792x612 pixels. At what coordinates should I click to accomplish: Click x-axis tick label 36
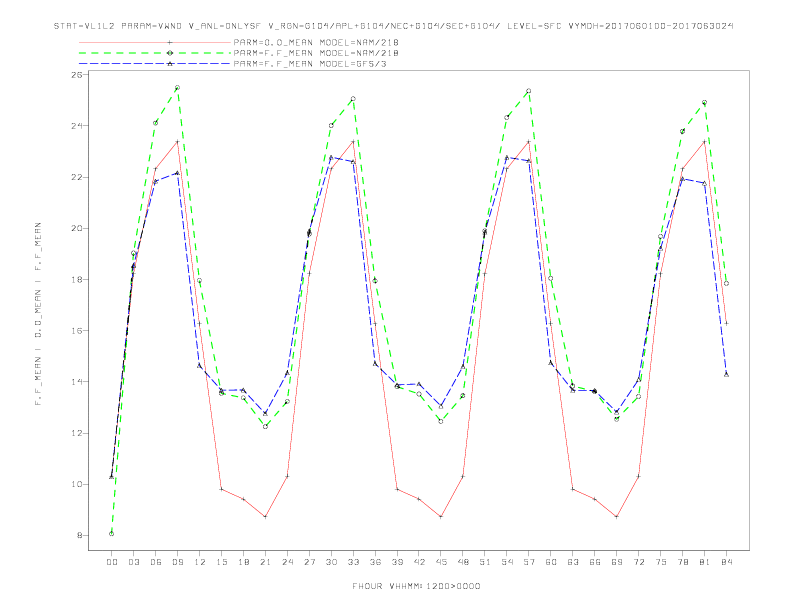pyautogui.click(x=375, y=562)
